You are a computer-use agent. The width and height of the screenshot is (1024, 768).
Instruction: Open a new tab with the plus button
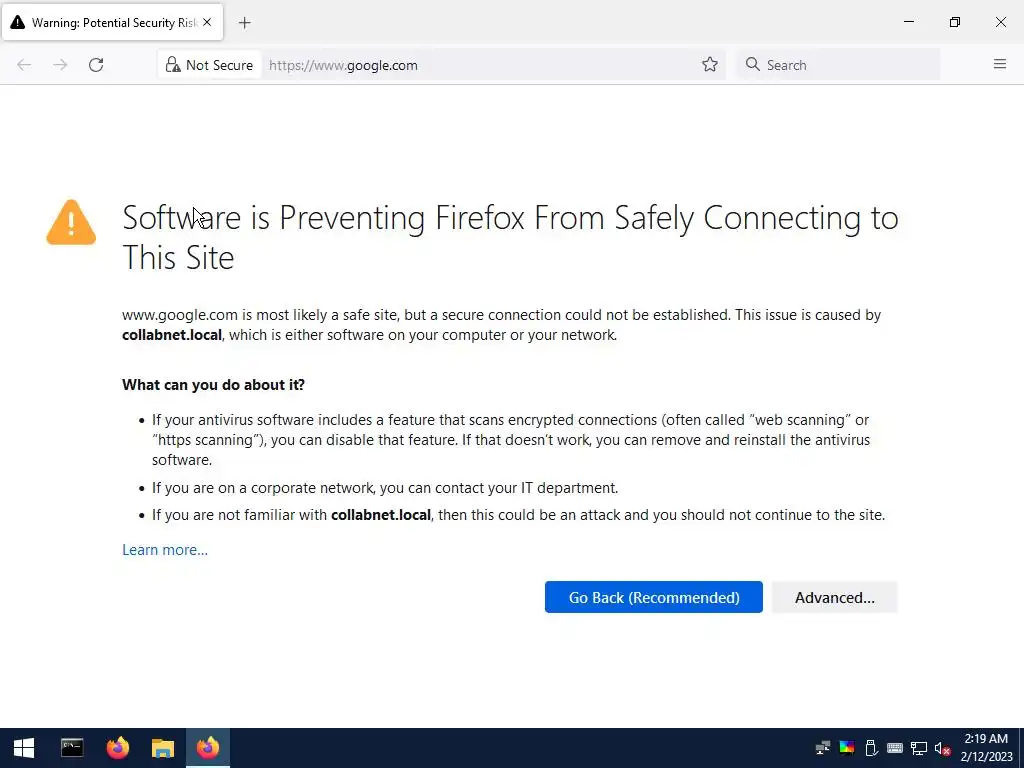tap(245, 22)
